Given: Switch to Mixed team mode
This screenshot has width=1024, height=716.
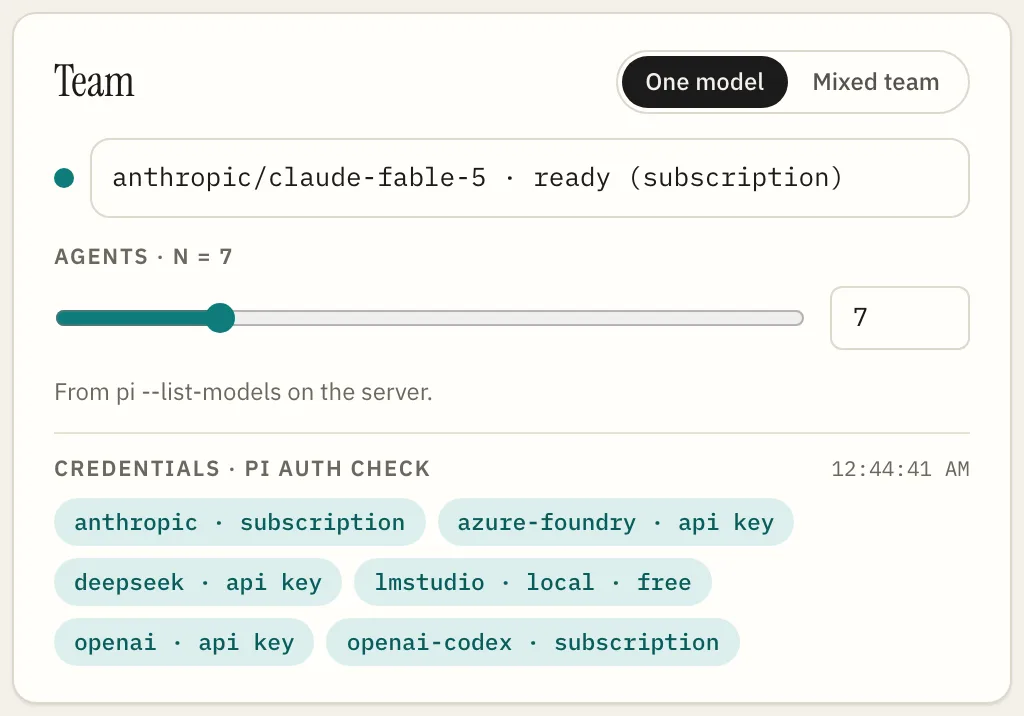Looking at the screenshot, I should click(876, 82).
